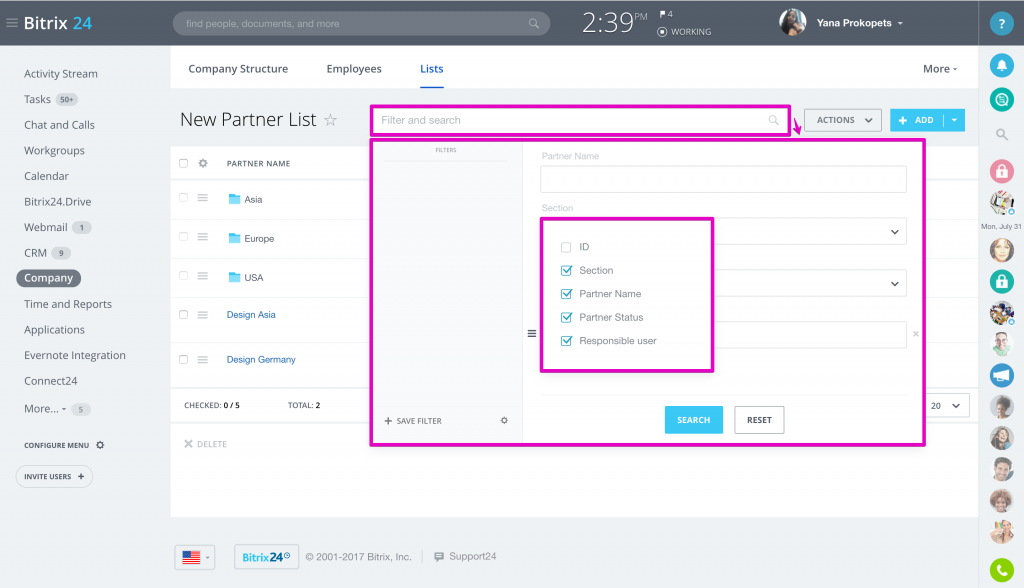Check the Europe row checkbox
The image size is (1024, 588).
tap(184, 237)
